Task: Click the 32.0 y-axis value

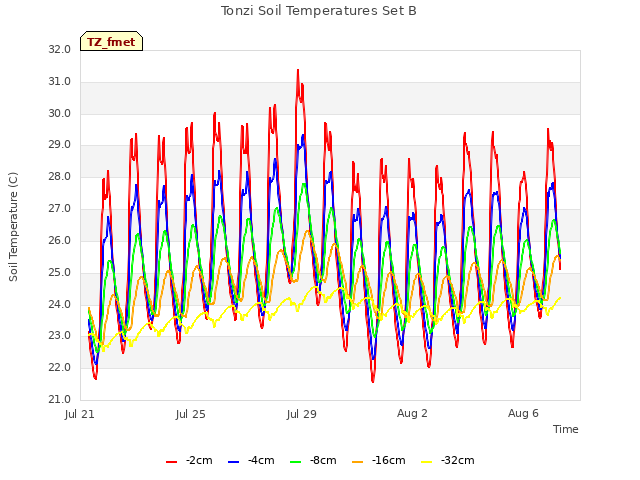Action: coord(60,49)
